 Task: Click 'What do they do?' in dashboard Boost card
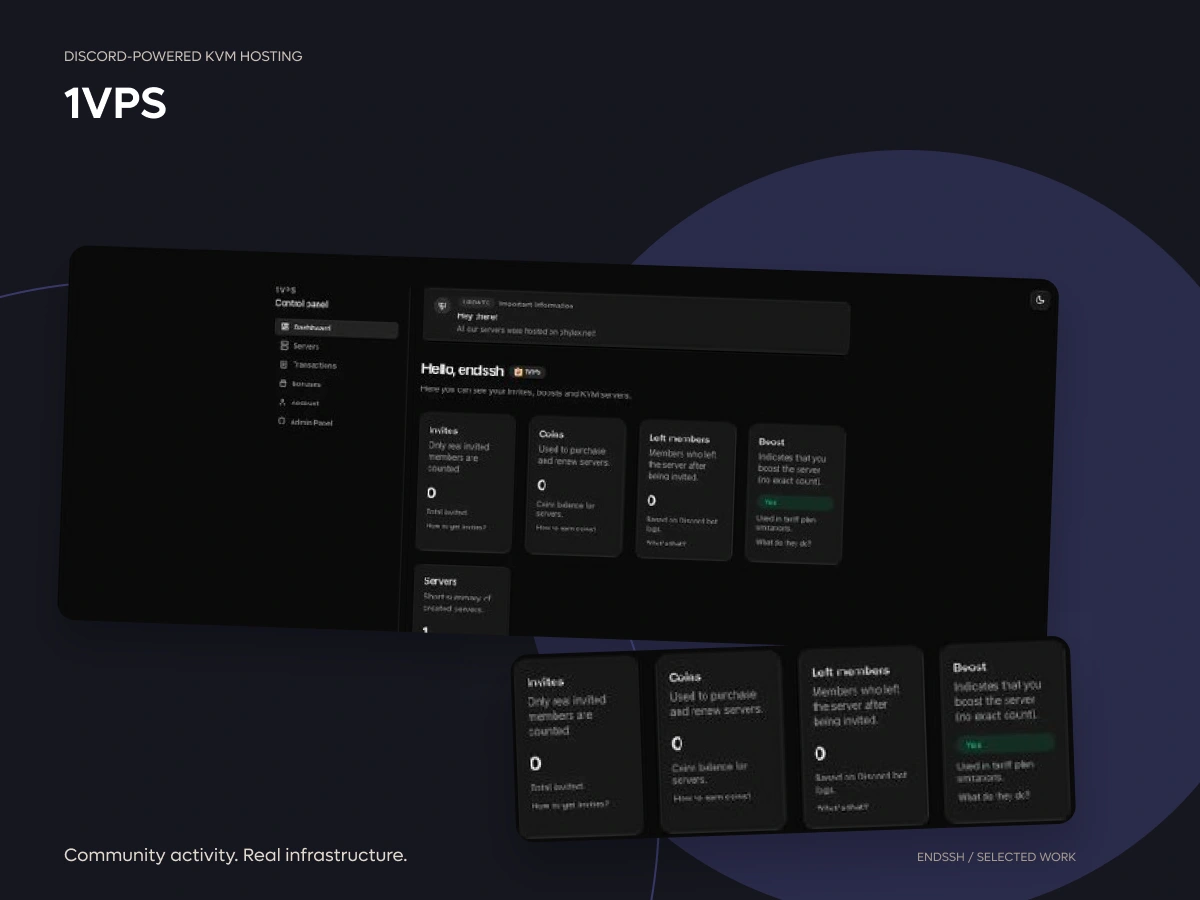[x=783, y=542]
